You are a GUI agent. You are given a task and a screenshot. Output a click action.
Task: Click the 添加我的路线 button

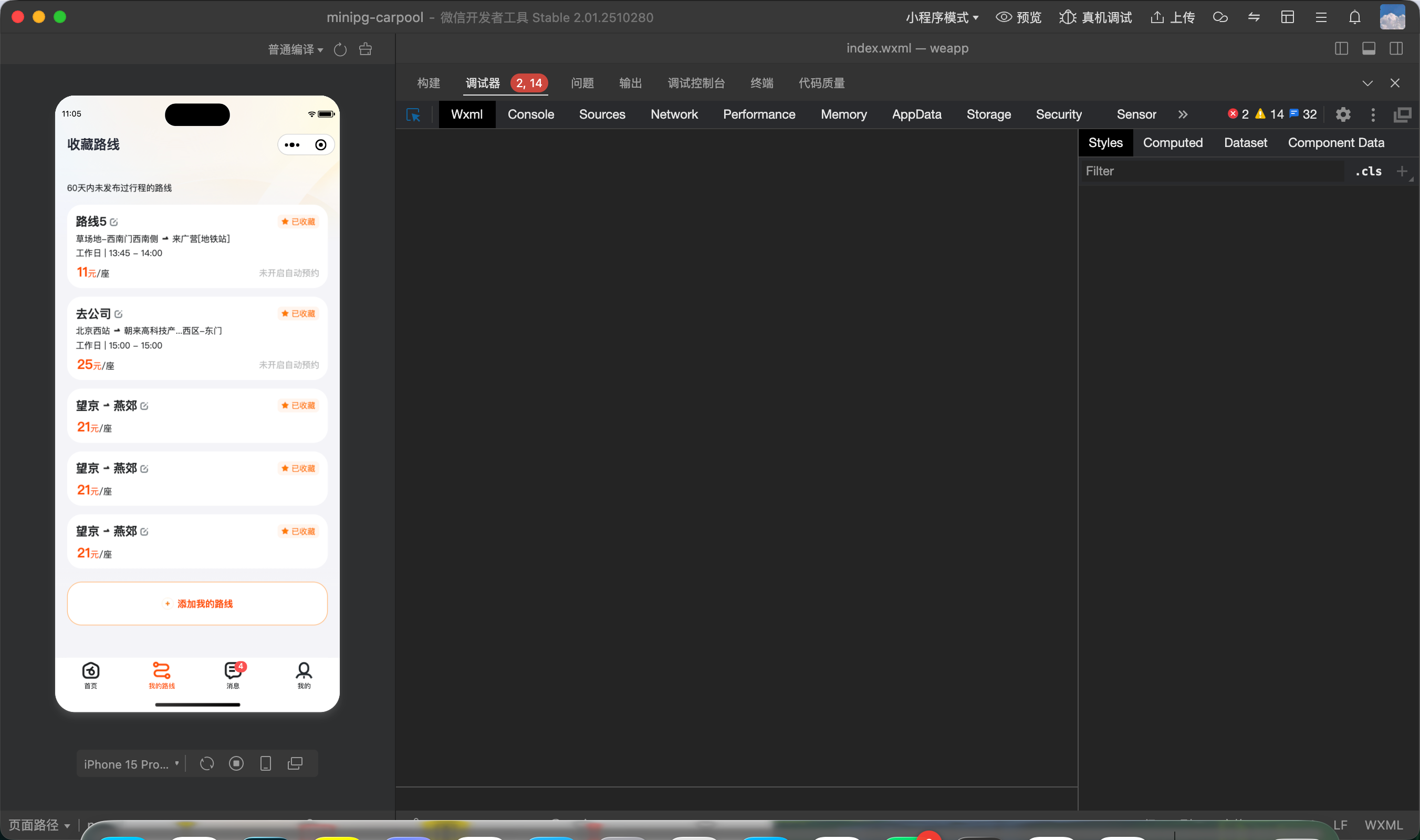point(197,603)
